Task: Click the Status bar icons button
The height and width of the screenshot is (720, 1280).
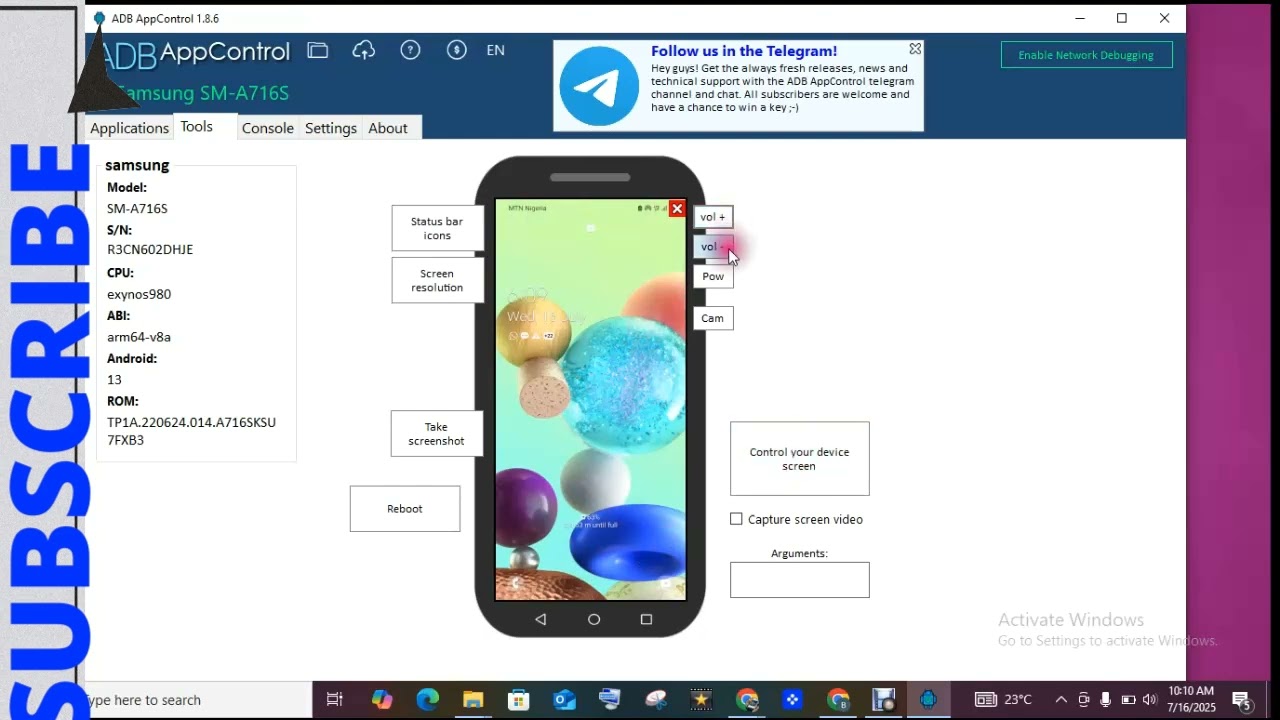Action: pyautogui.click(x=437, y=228)
